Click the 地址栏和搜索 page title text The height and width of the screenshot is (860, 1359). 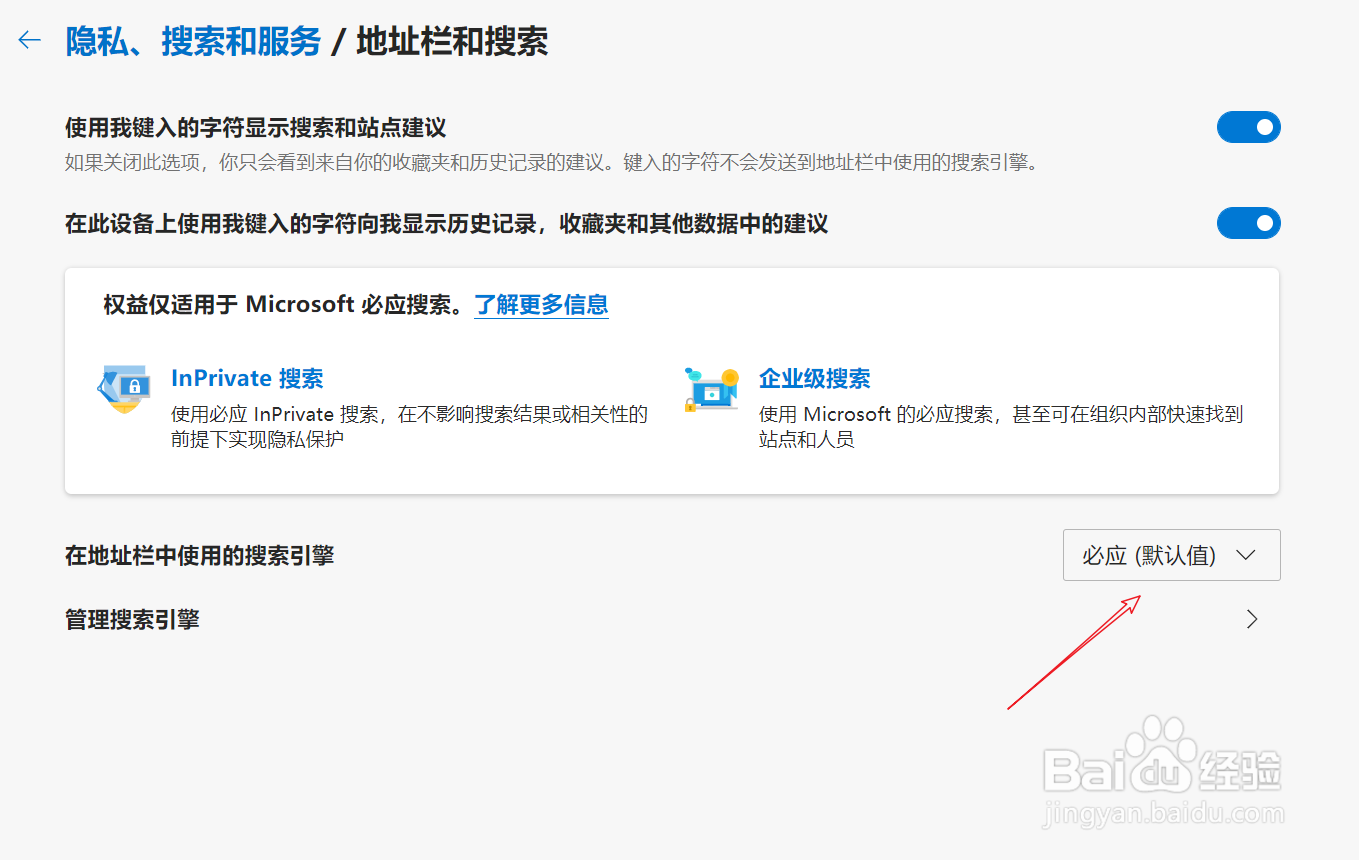452,41
